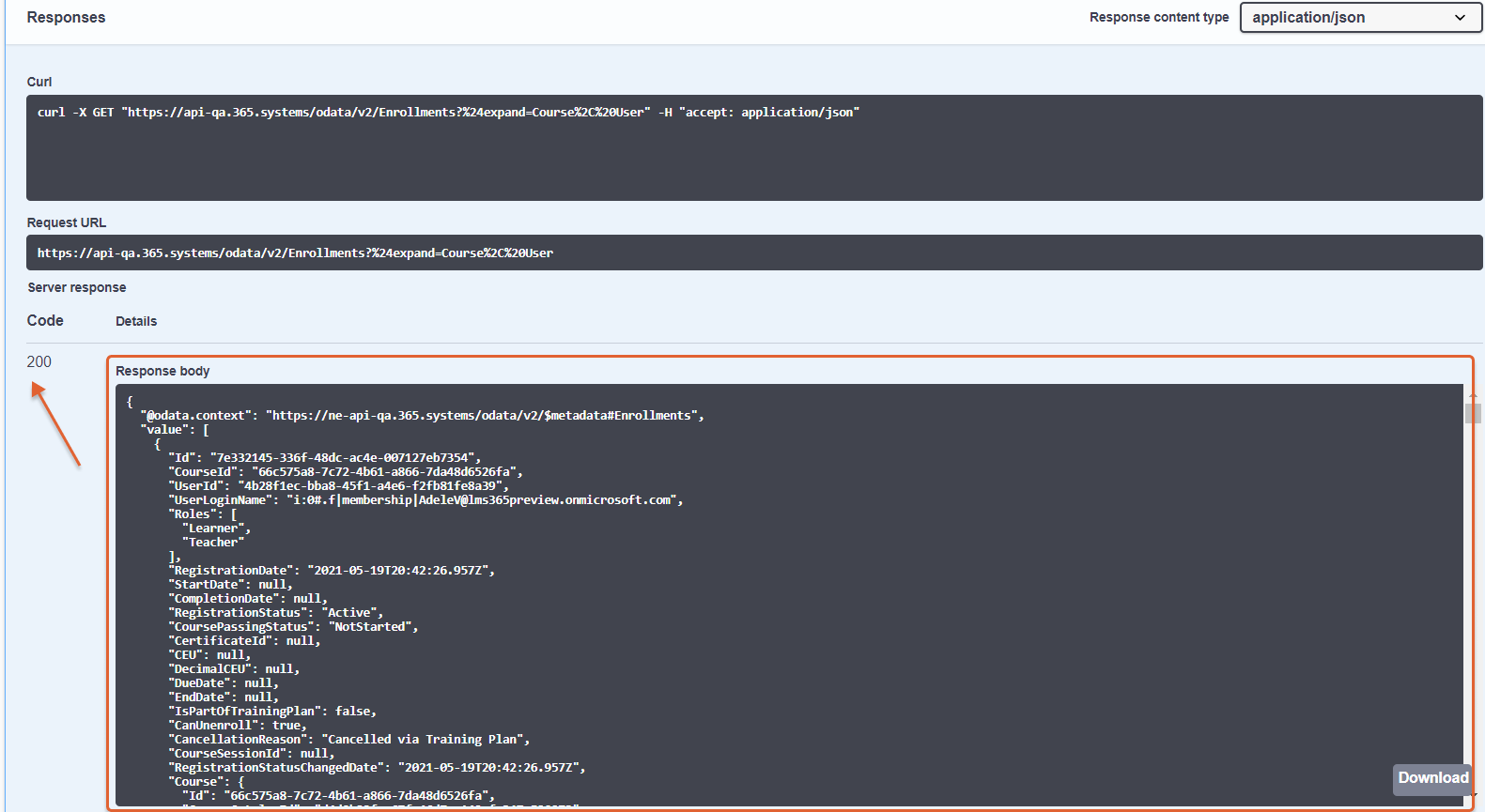Click the Responses heading

[66, 18]
